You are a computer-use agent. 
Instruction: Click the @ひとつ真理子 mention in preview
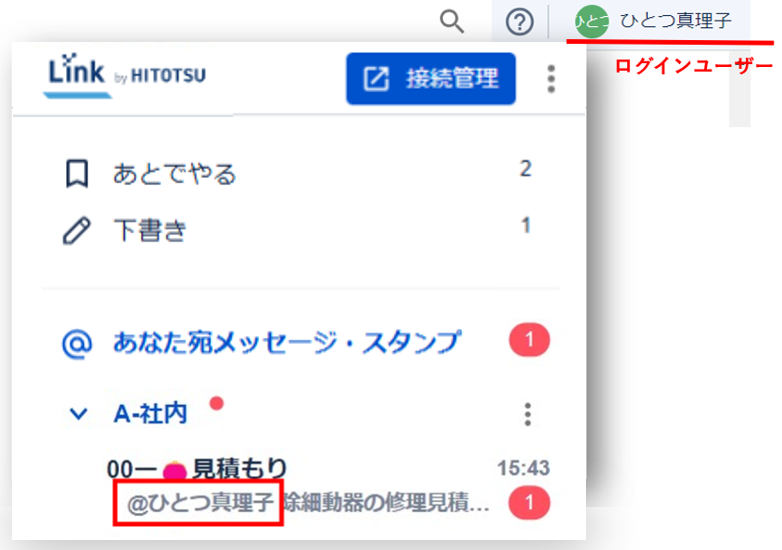click(x=198, y=503)
